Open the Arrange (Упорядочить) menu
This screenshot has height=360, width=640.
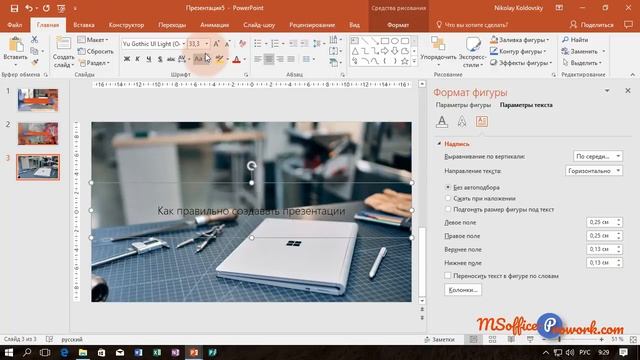(x=438, y=51)
